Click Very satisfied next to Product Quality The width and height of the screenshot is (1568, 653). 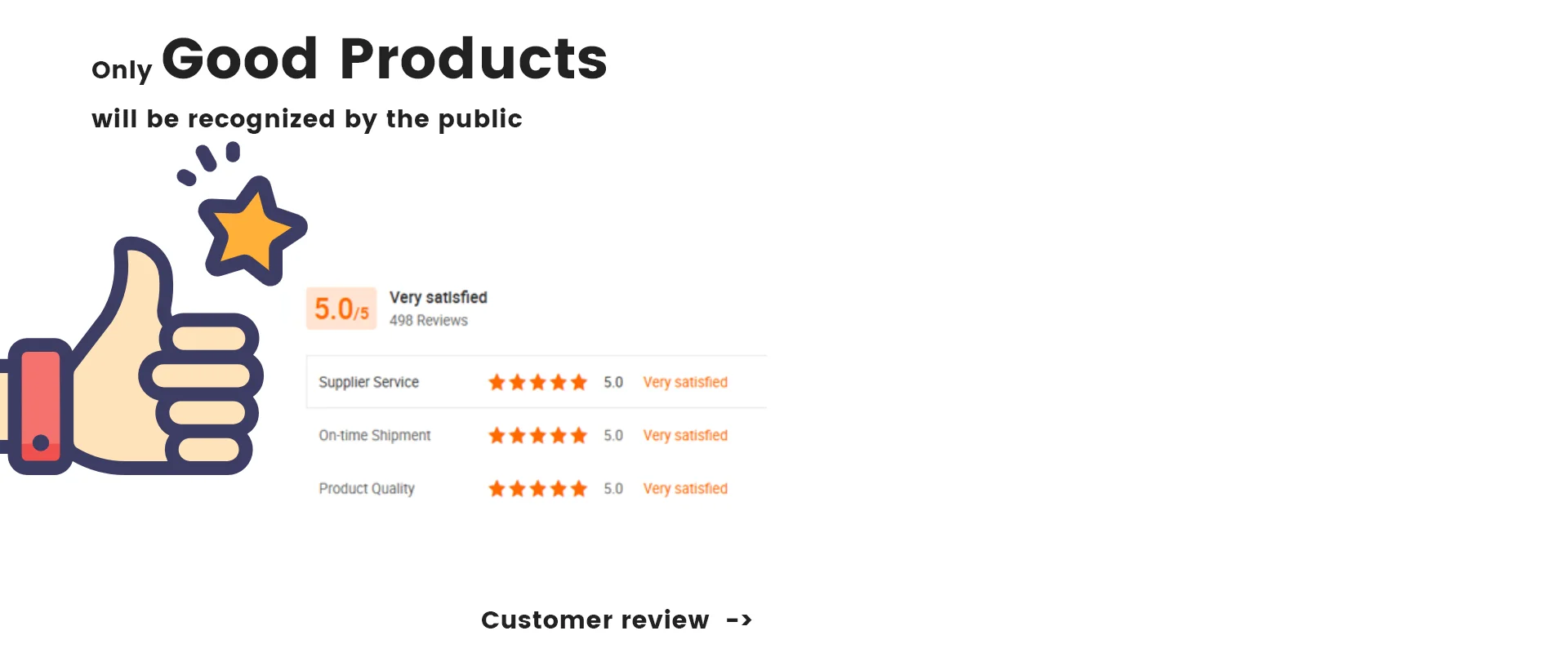tap(685, 488)
